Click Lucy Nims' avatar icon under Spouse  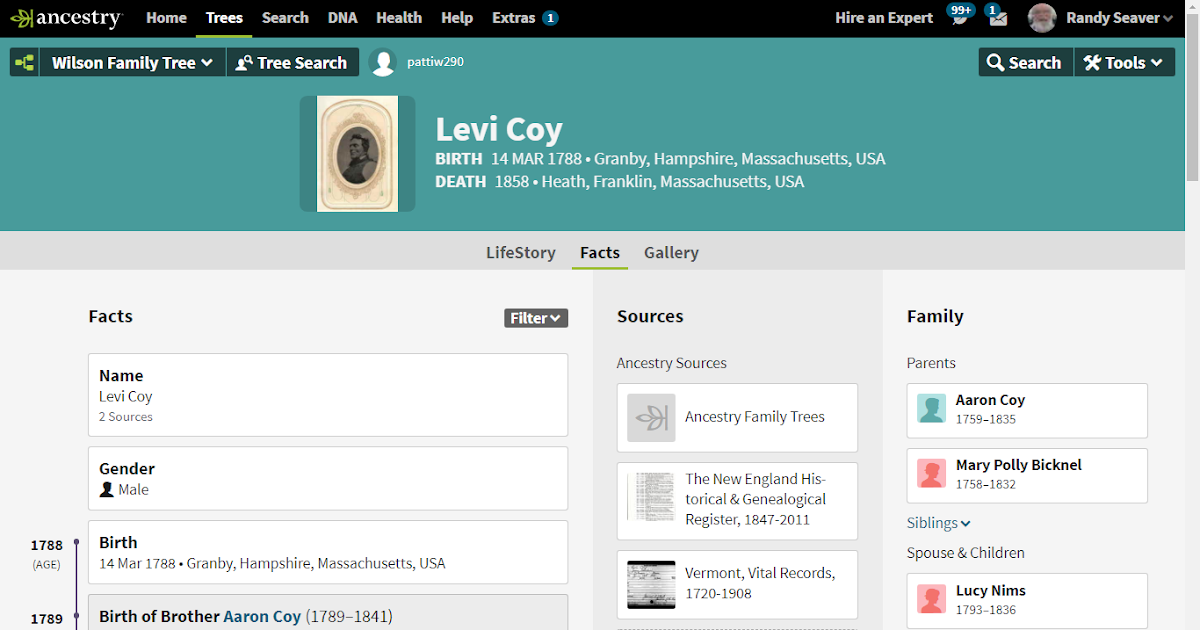[x=931, y=599]
